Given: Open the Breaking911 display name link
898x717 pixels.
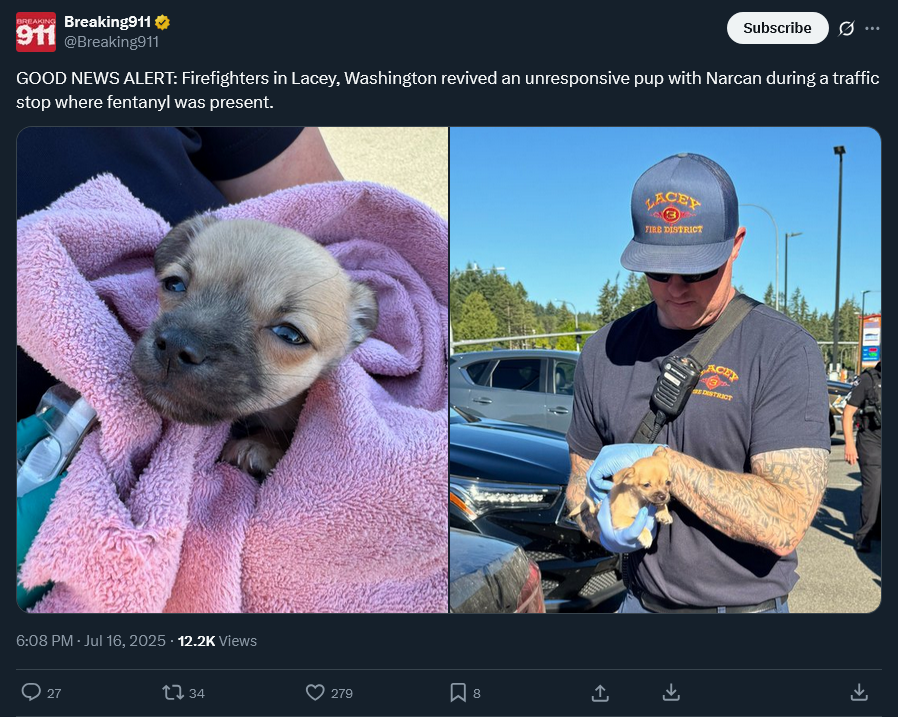Looking at the screenshot, I should [107, 22].
